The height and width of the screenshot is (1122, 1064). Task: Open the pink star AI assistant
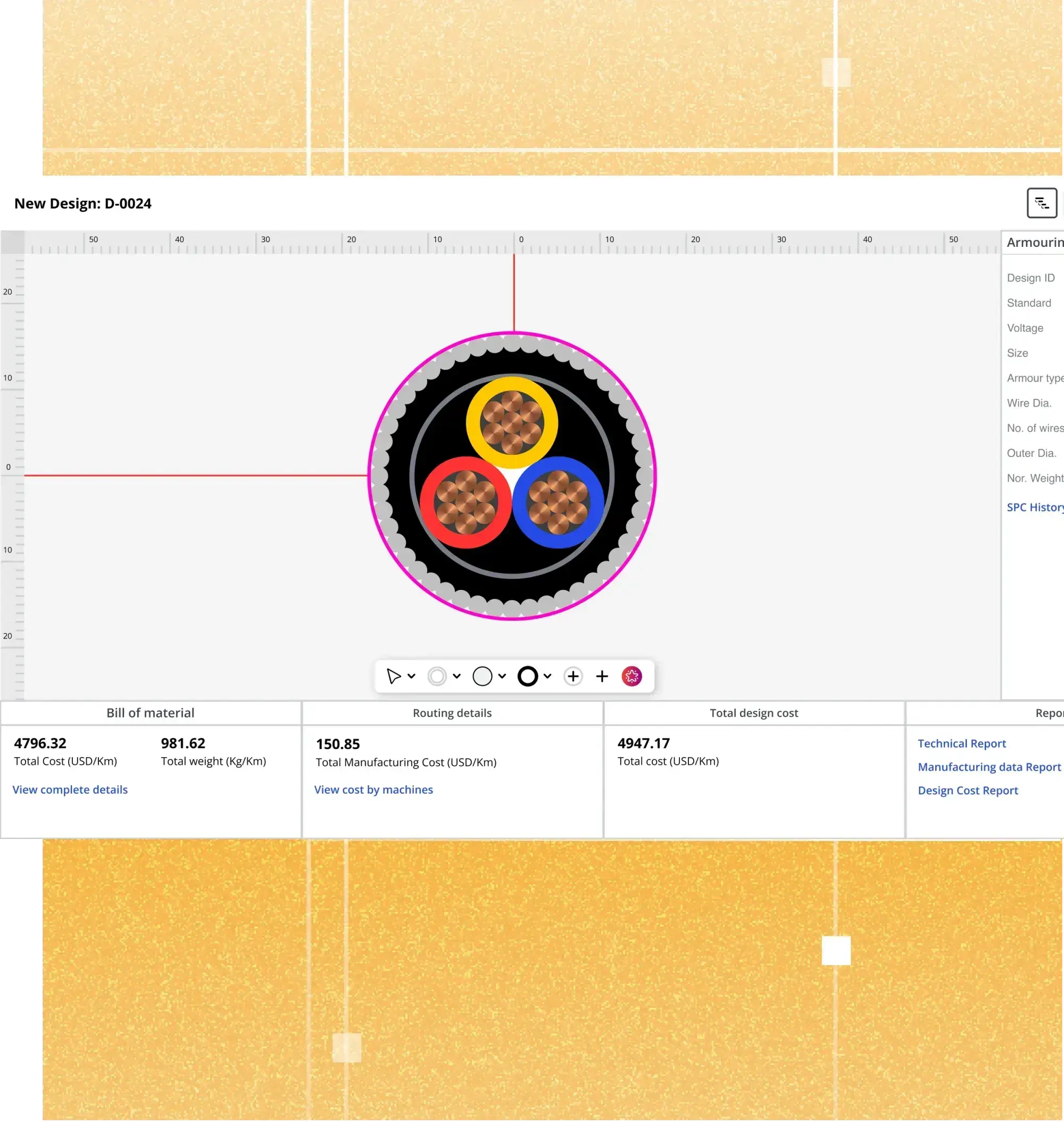[631, 676]
